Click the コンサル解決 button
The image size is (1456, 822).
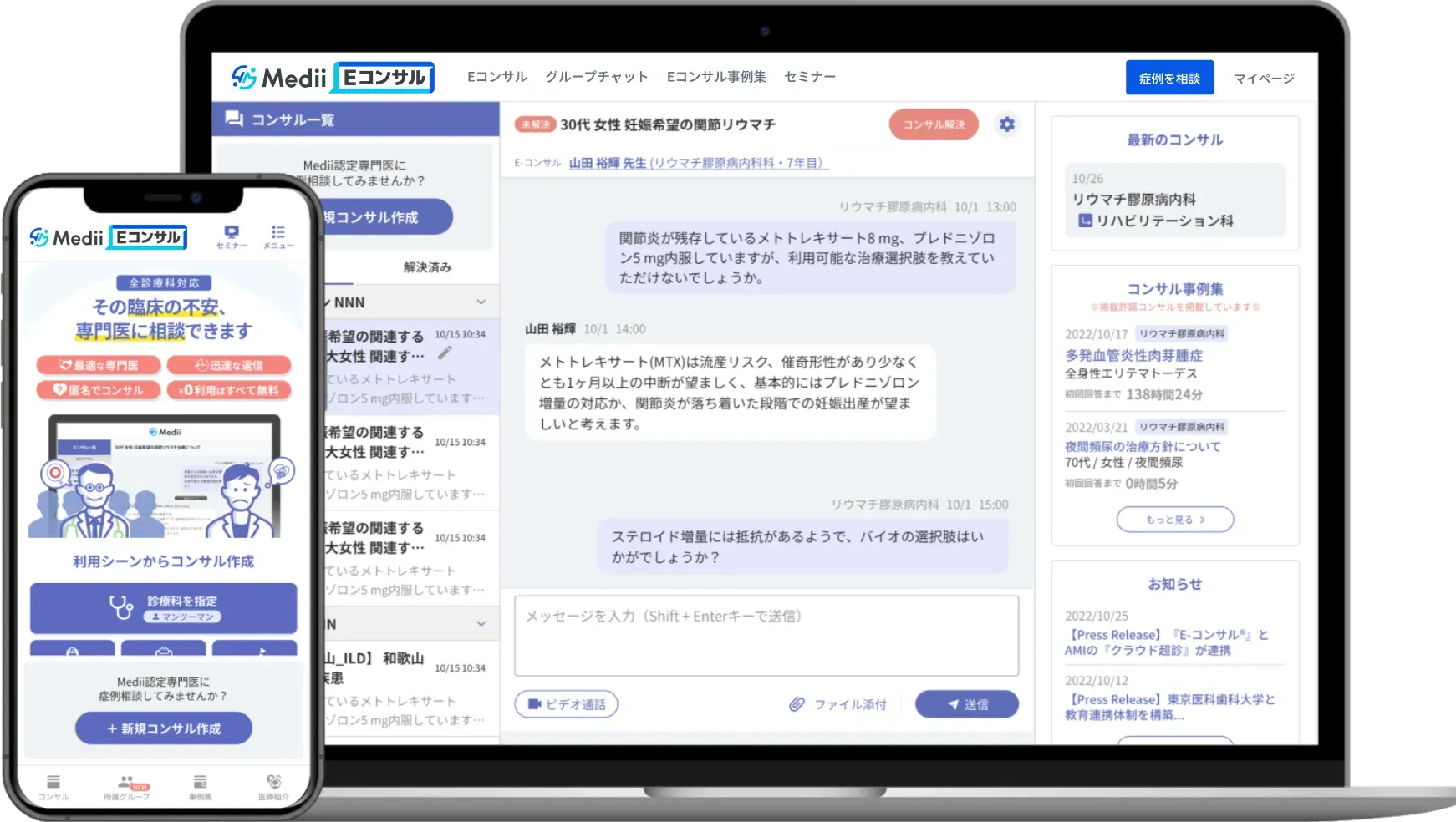(x=934, y=124)
